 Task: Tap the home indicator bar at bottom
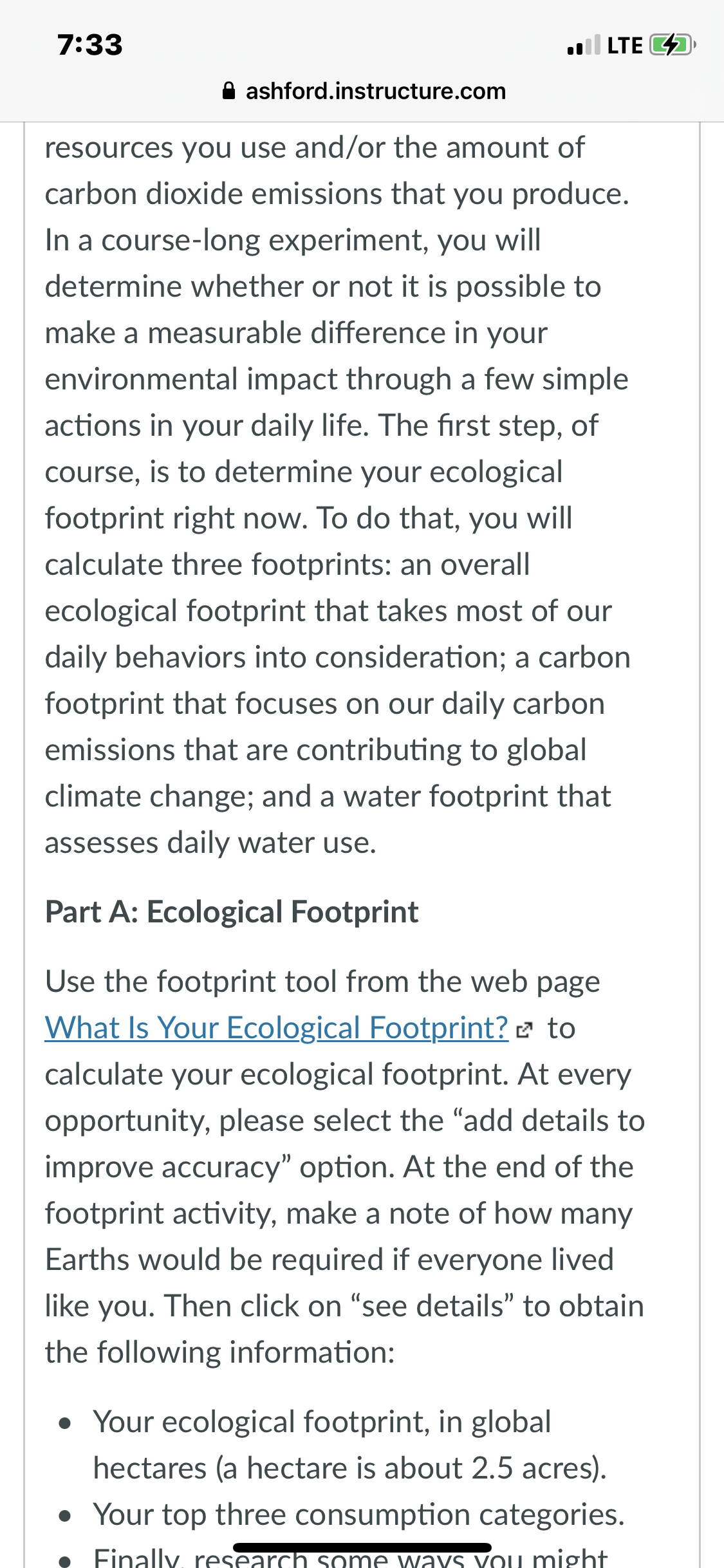click(x=362, y=1547)
